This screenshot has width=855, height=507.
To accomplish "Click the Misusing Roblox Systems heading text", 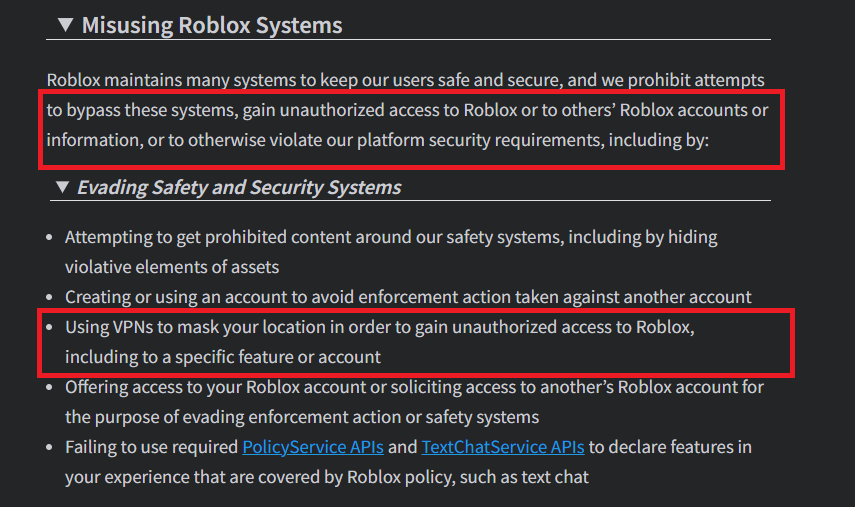I will (x=212, y=25).
